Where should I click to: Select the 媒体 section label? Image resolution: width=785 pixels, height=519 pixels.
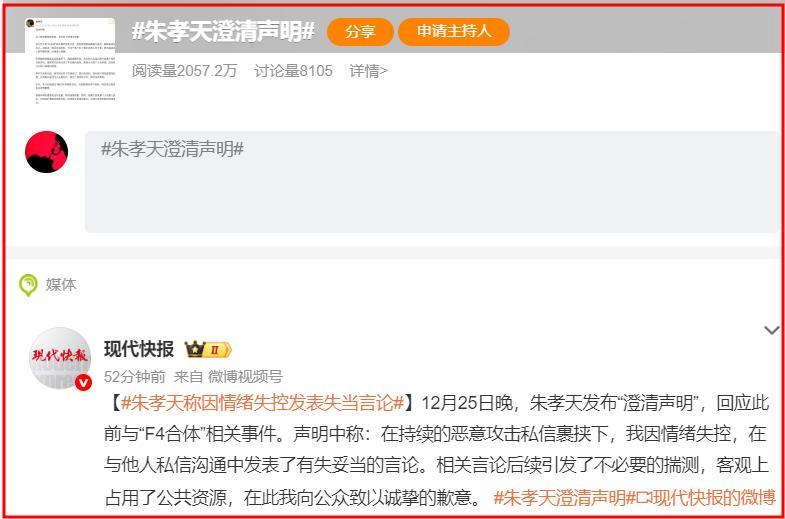point(61,284)
